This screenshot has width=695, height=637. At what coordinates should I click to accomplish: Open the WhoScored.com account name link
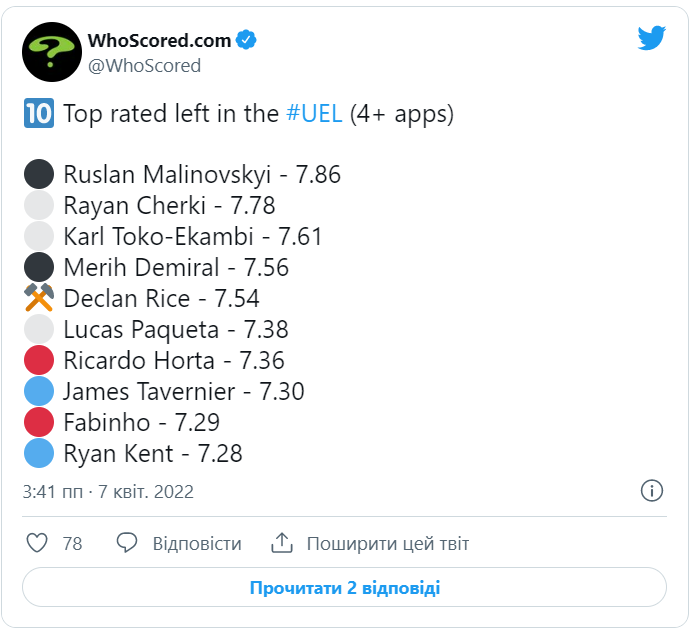pyautogui.click(x=160, y=40)
